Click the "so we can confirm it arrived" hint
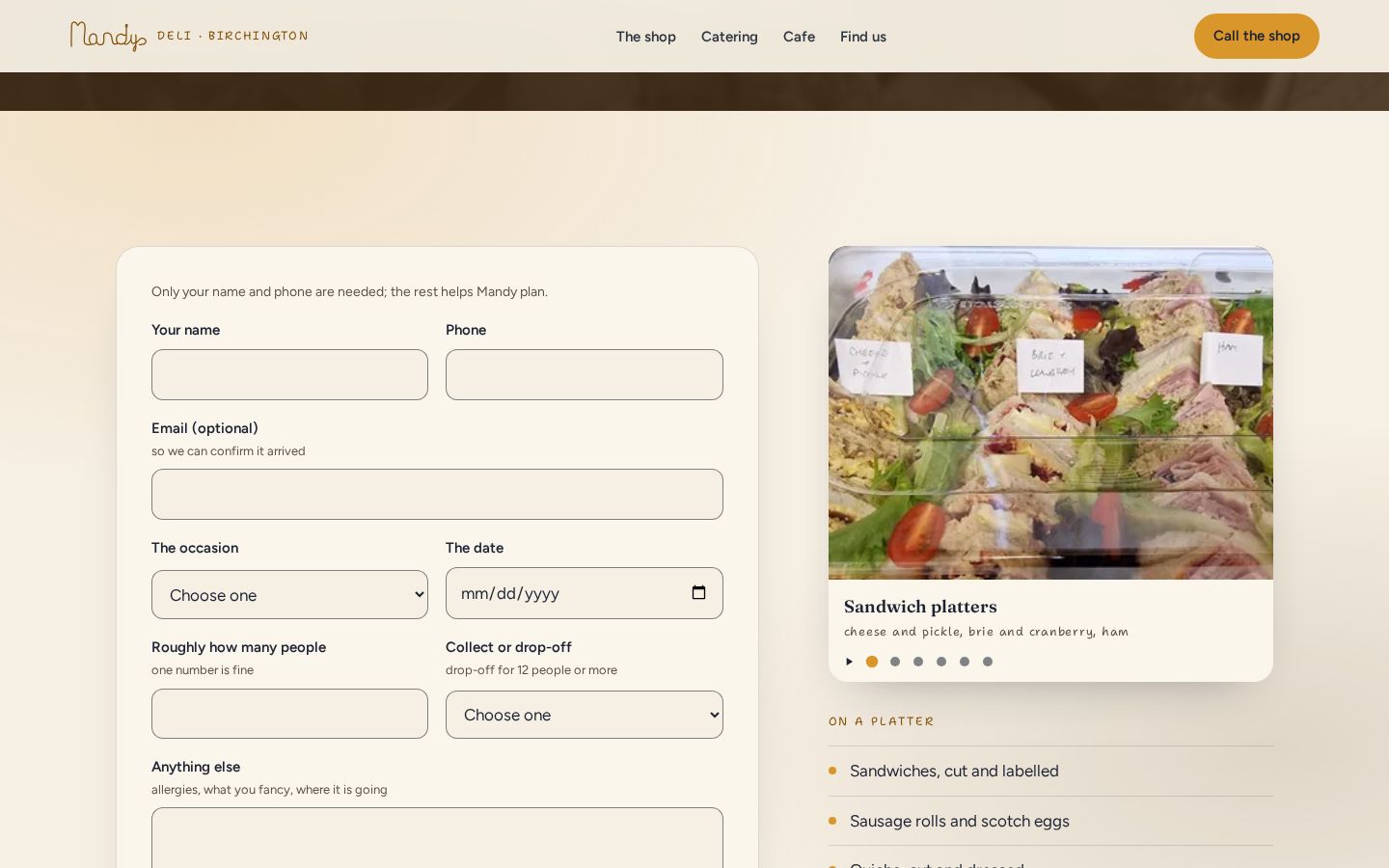The width and height of the screenshot is (1389, 868). pyautogui.click(x=229, y=450)
